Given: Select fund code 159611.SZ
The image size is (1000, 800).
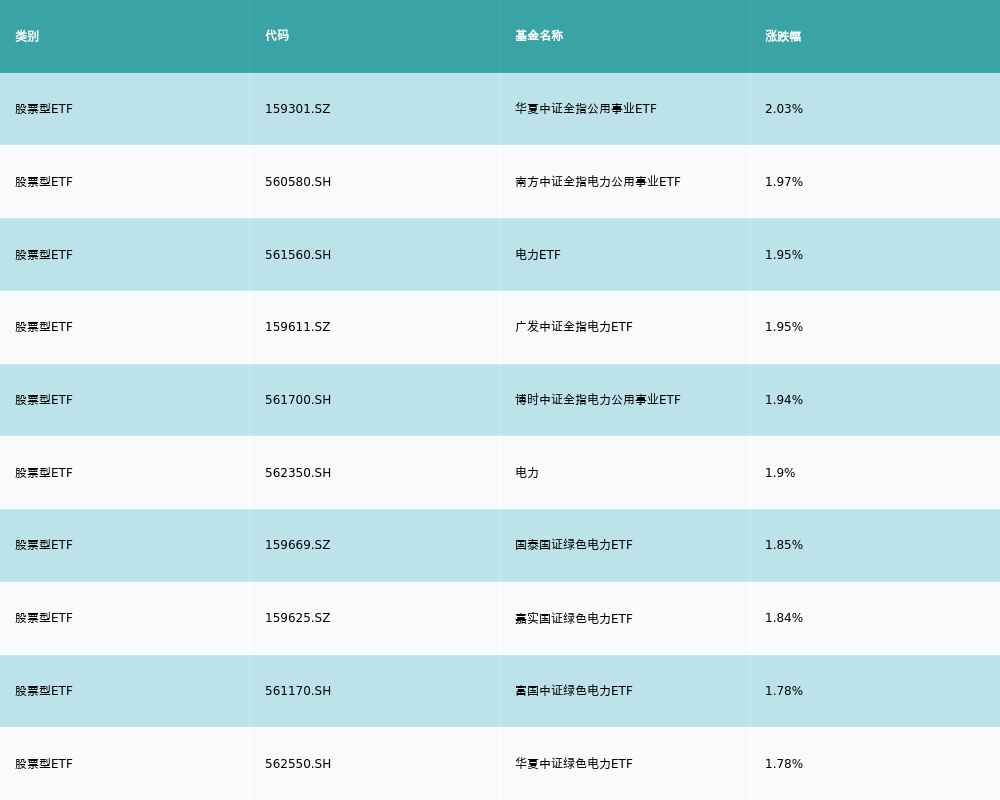Looking at the screenshot, I should pos(298,327).
